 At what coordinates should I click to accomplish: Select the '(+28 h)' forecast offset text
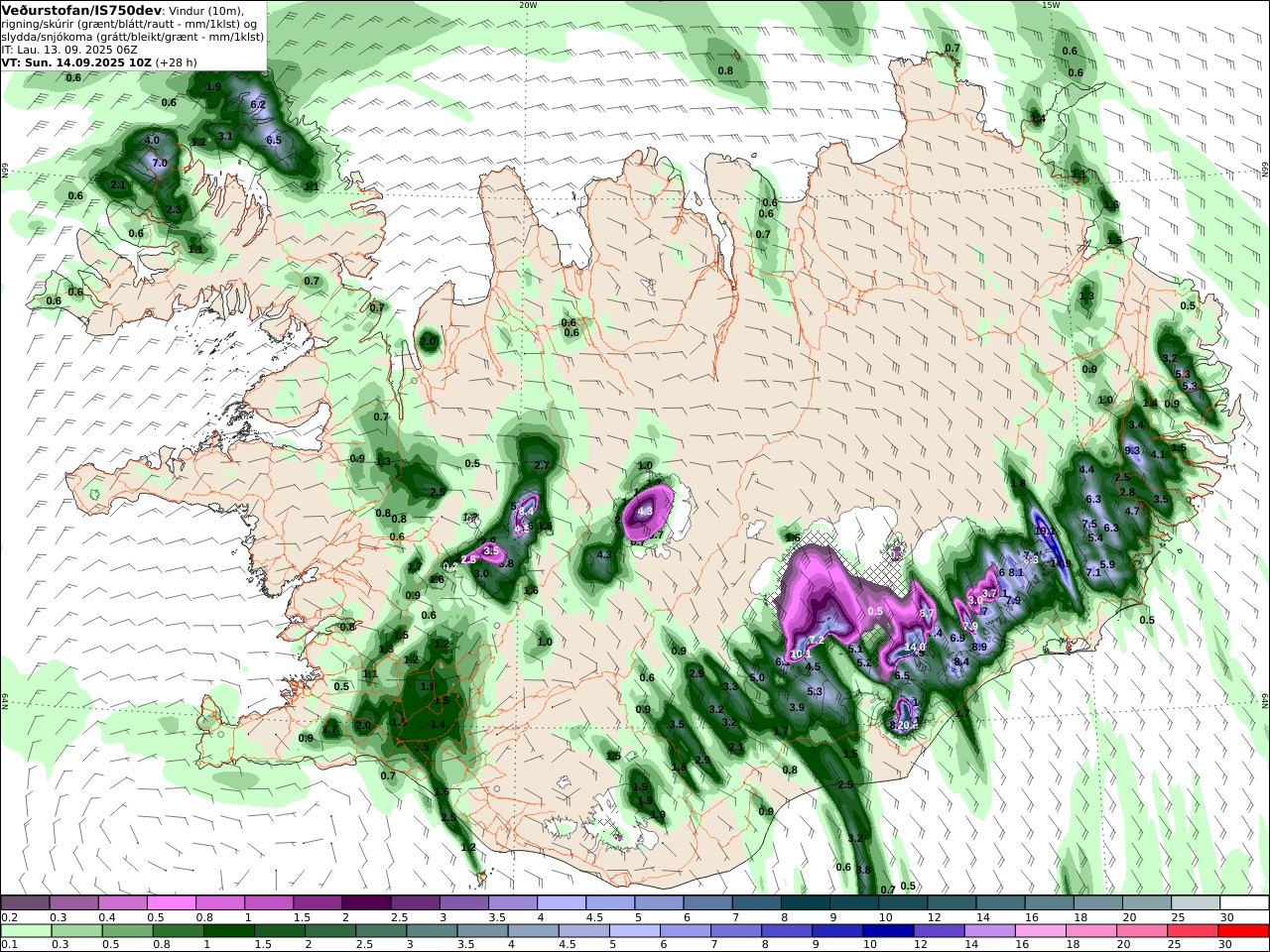177,61
